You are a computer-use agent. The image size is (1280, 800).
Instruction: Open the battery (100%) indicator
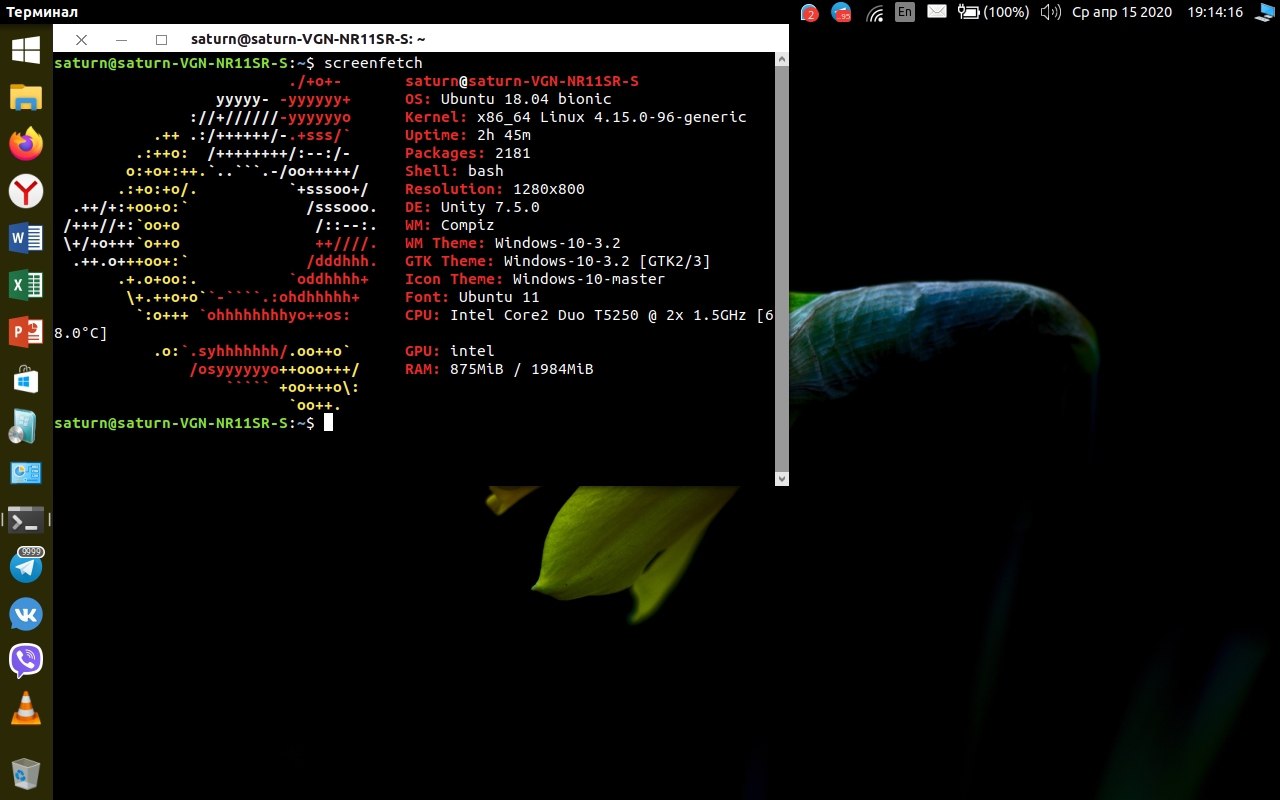coord(993,12)
